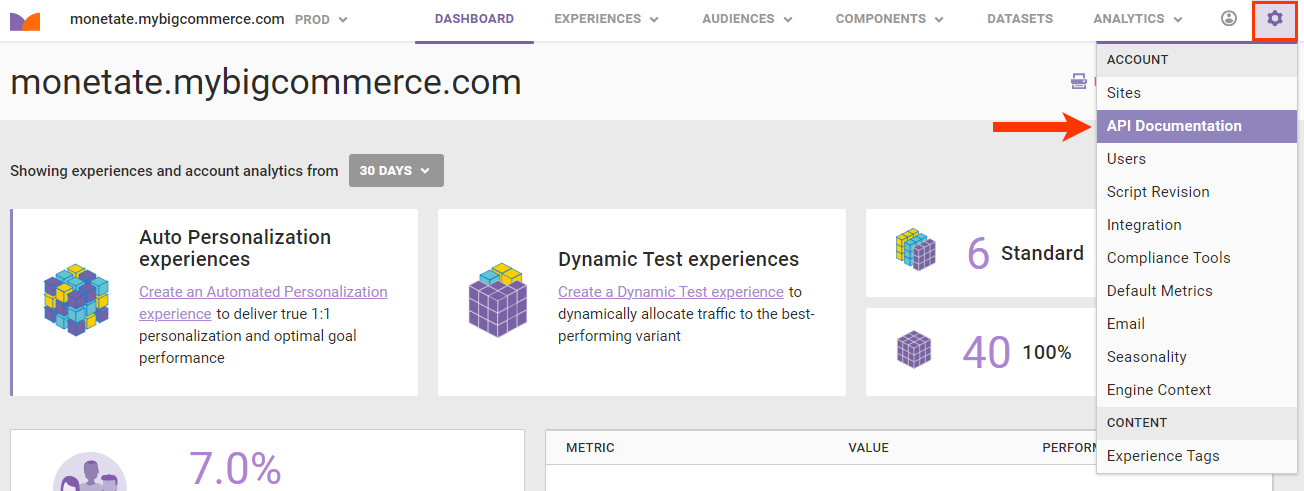
Task: Expand the AUDIENCES menu
Action: point(747,19)
